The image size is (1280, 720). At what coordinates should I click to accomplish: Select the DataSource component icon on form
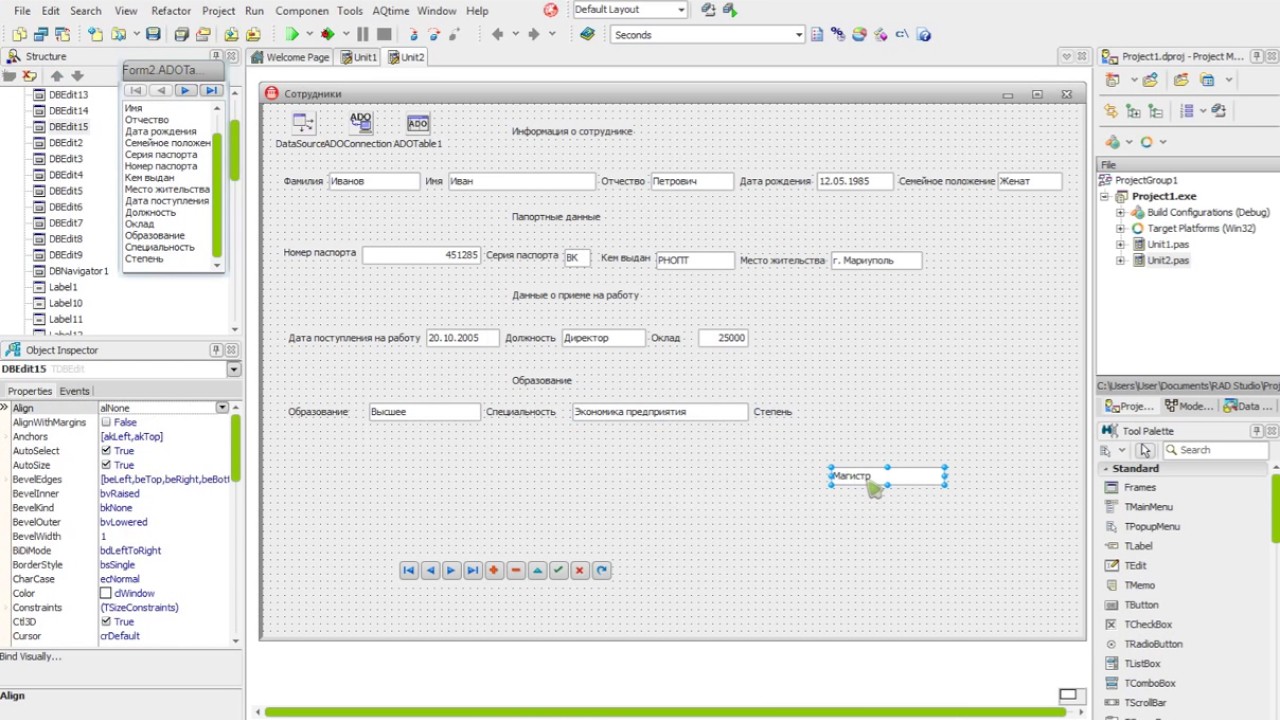303,123
